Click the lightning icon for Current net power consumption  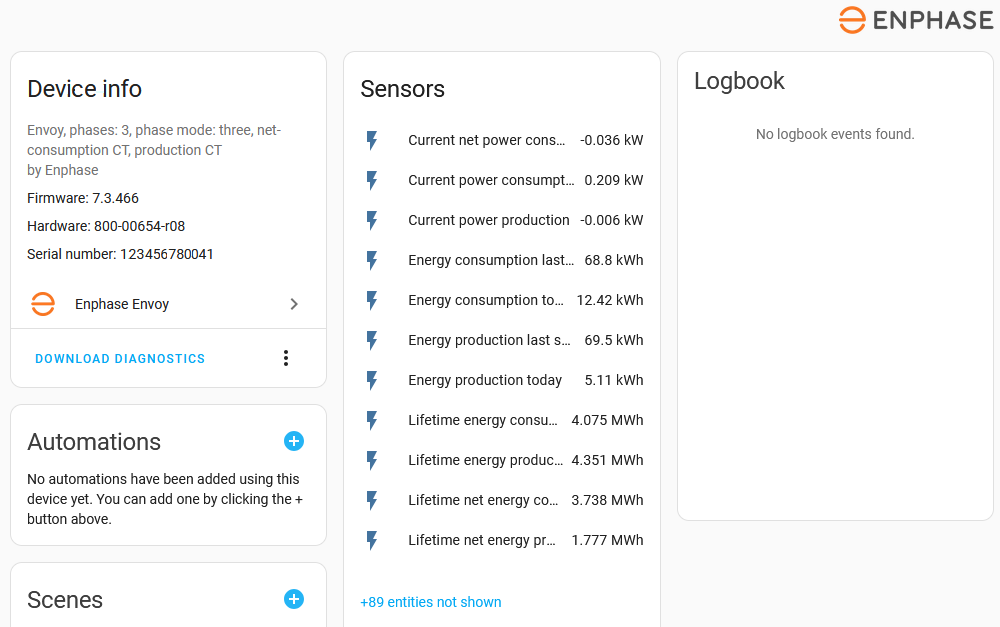coord(372,140)
